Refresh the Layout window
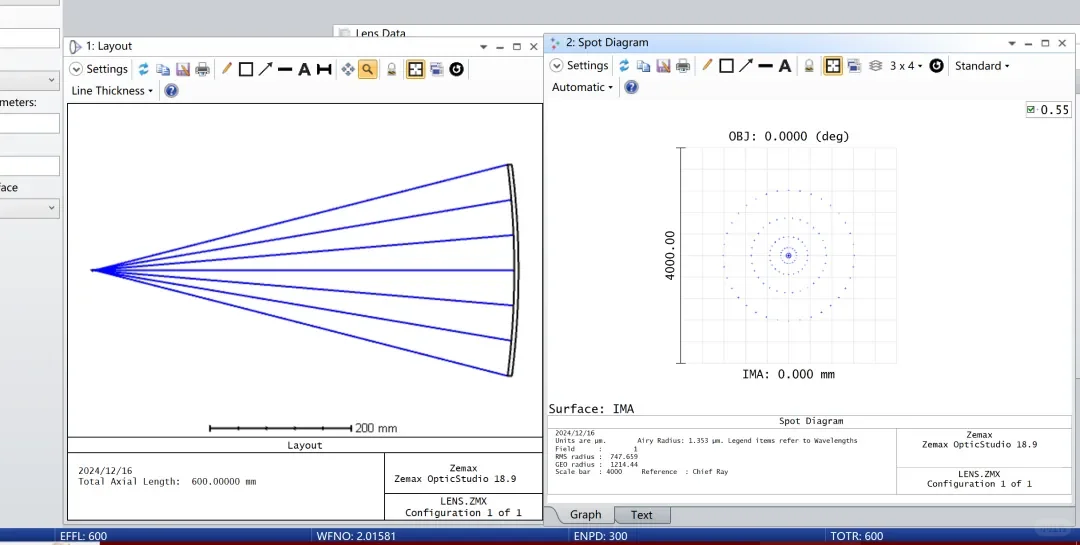1080x545 pixels. [x=143, y=69]
